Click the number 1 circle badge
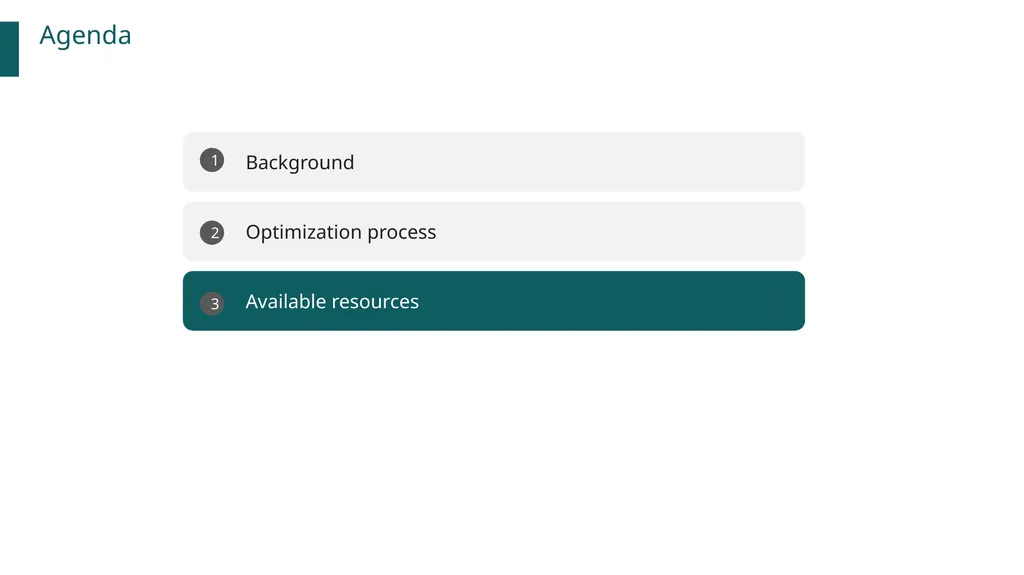The width and height of the screenshot is (1024, 575). [212, 160]
